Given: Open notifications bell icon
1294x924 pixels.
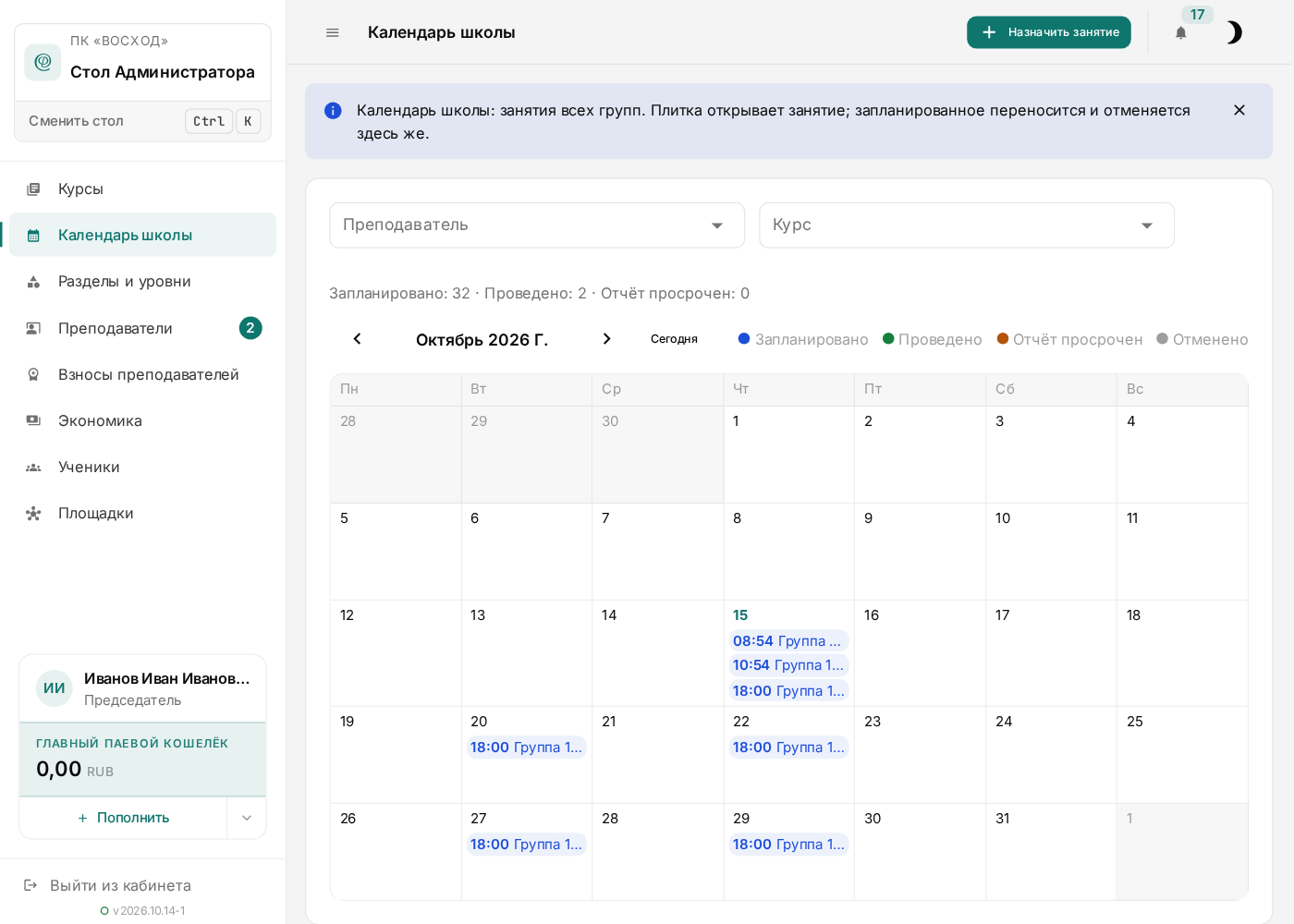Looking at the screenshot, I should tap(1180, 33).
